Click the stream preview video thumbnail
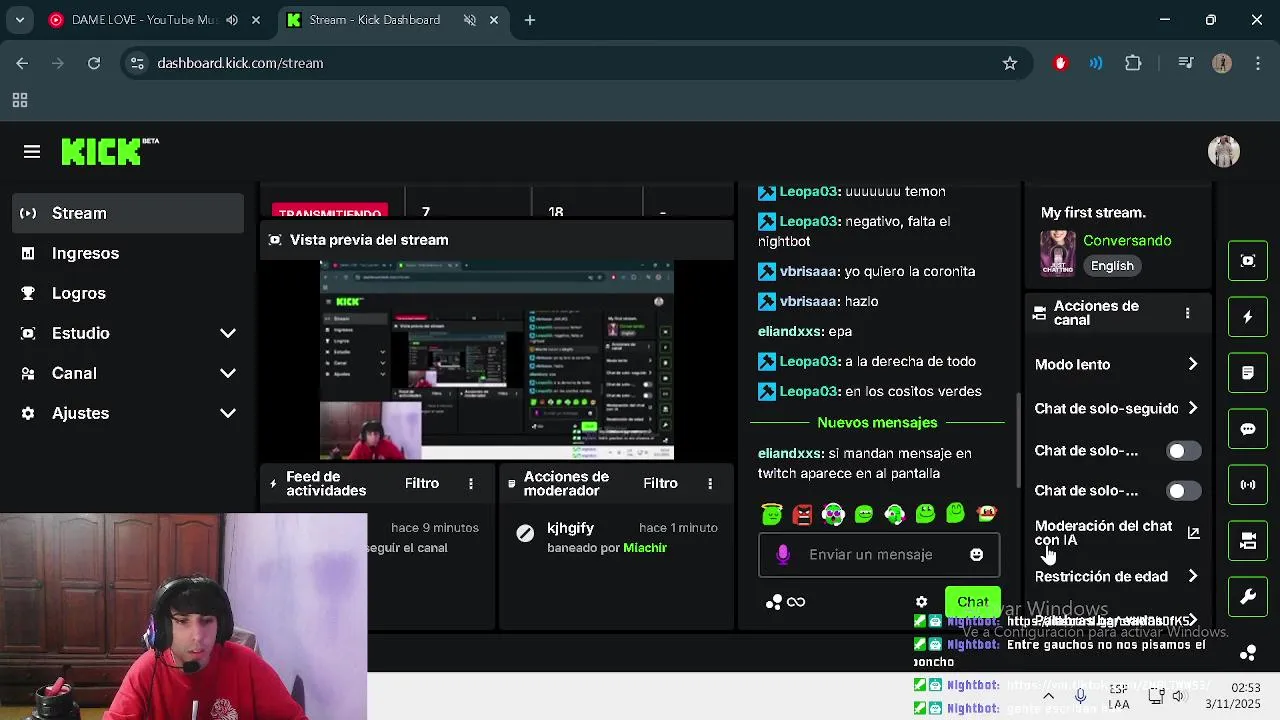1280x720 pixels. pos(497,360)
